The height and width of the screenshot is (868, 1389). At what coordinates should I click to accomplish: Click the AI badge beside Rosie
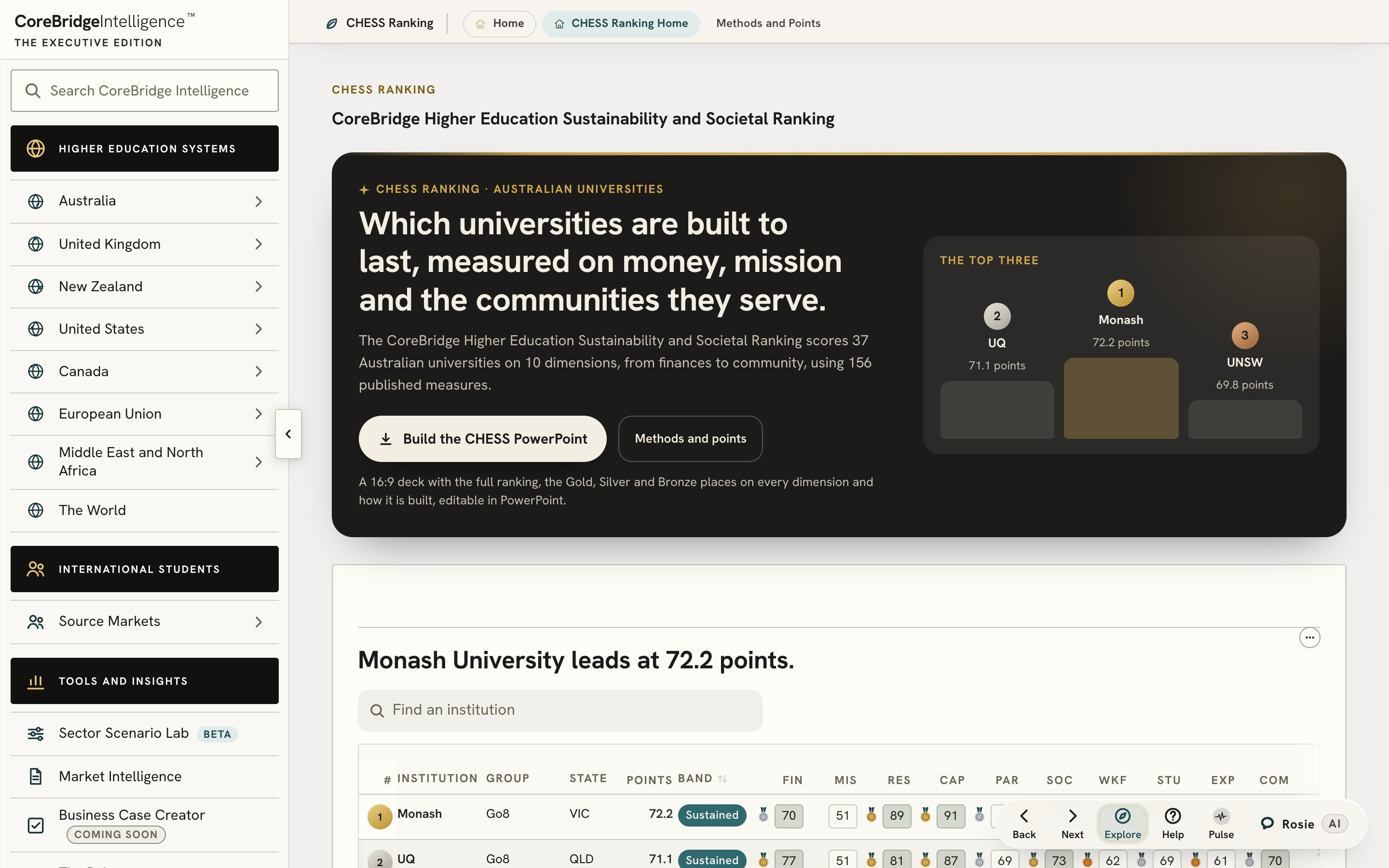pyautogui.click(x=1335, y=824)
